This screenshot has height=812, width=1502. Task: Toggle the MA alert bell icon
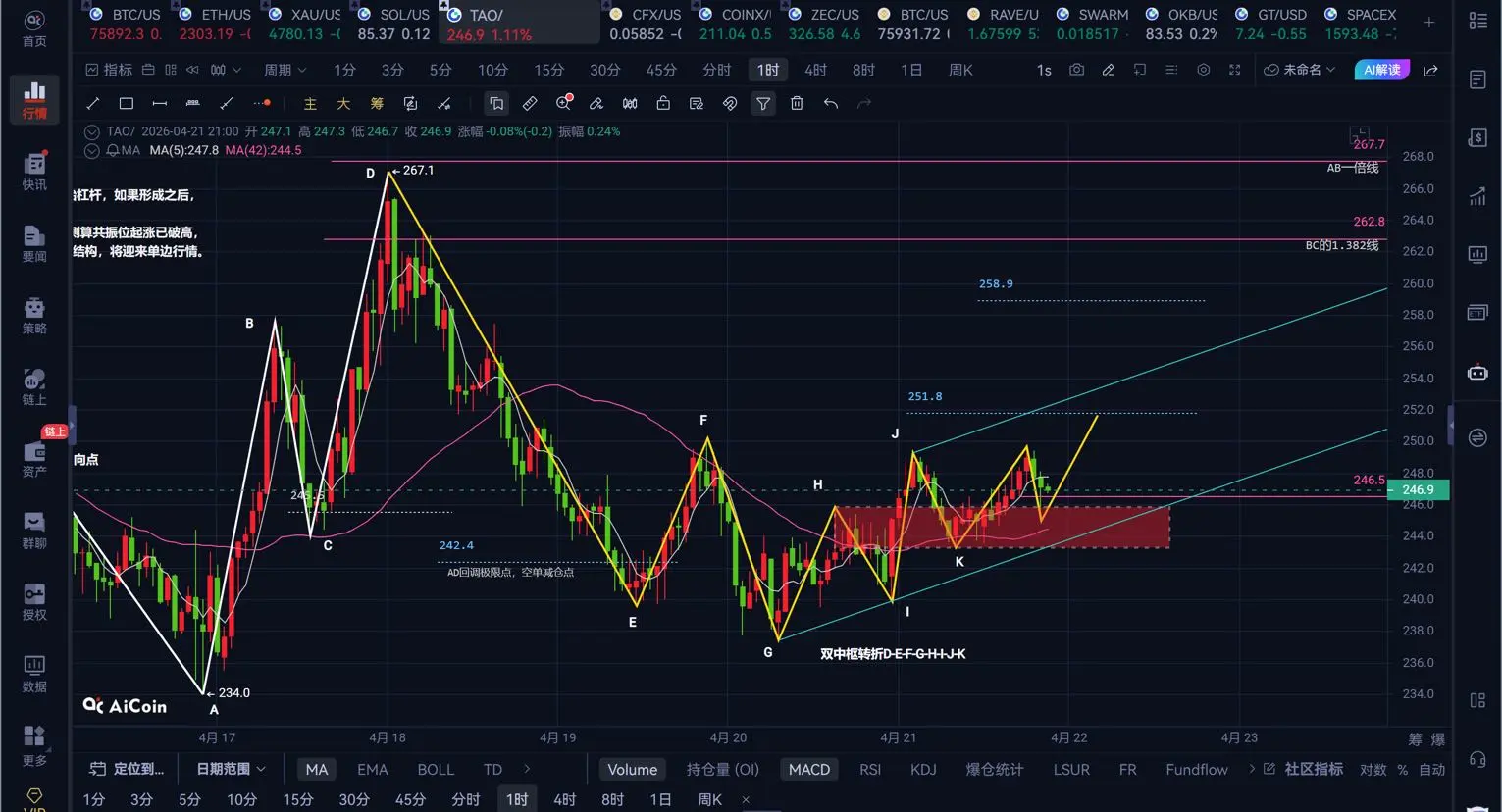(x=113, y=150)
